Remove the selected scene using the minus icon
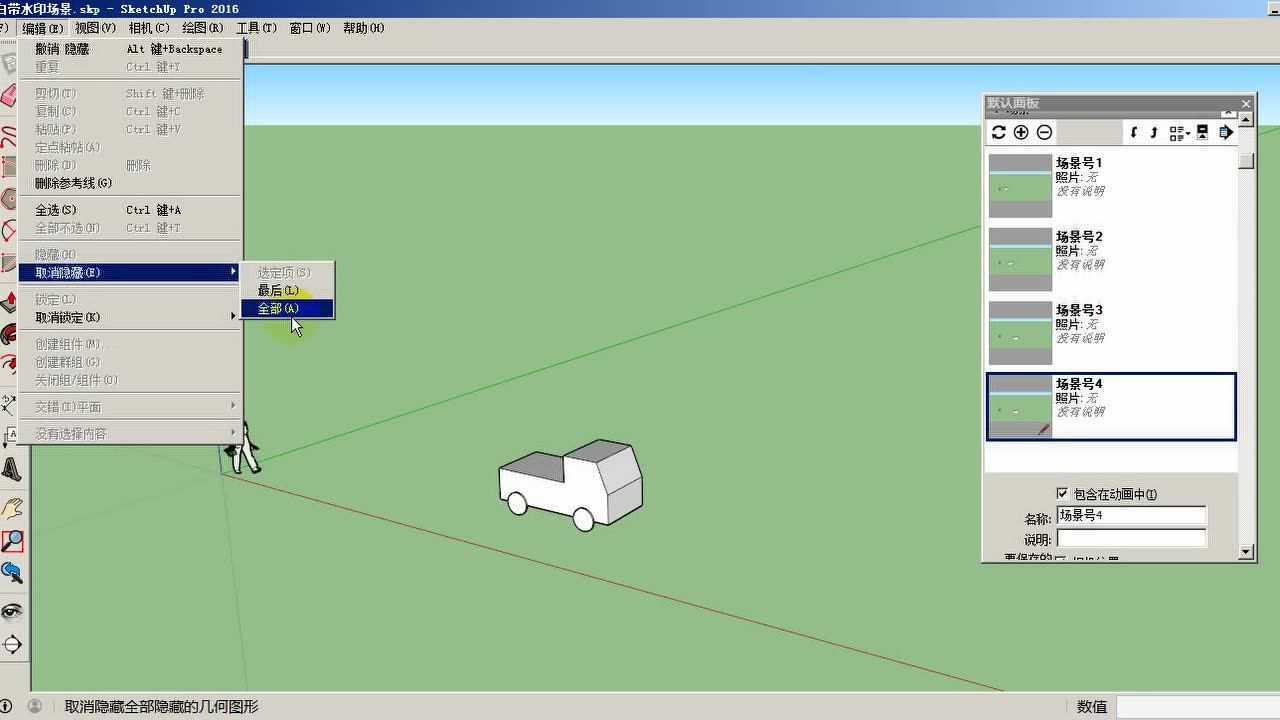 (1044, 132)
